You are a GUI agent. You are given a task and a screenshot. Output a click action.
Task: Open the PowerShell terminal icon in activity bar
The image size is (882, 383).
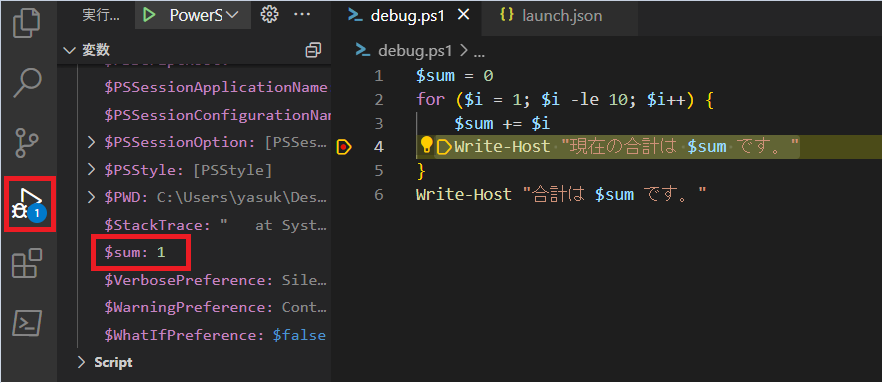click(27, 323)
